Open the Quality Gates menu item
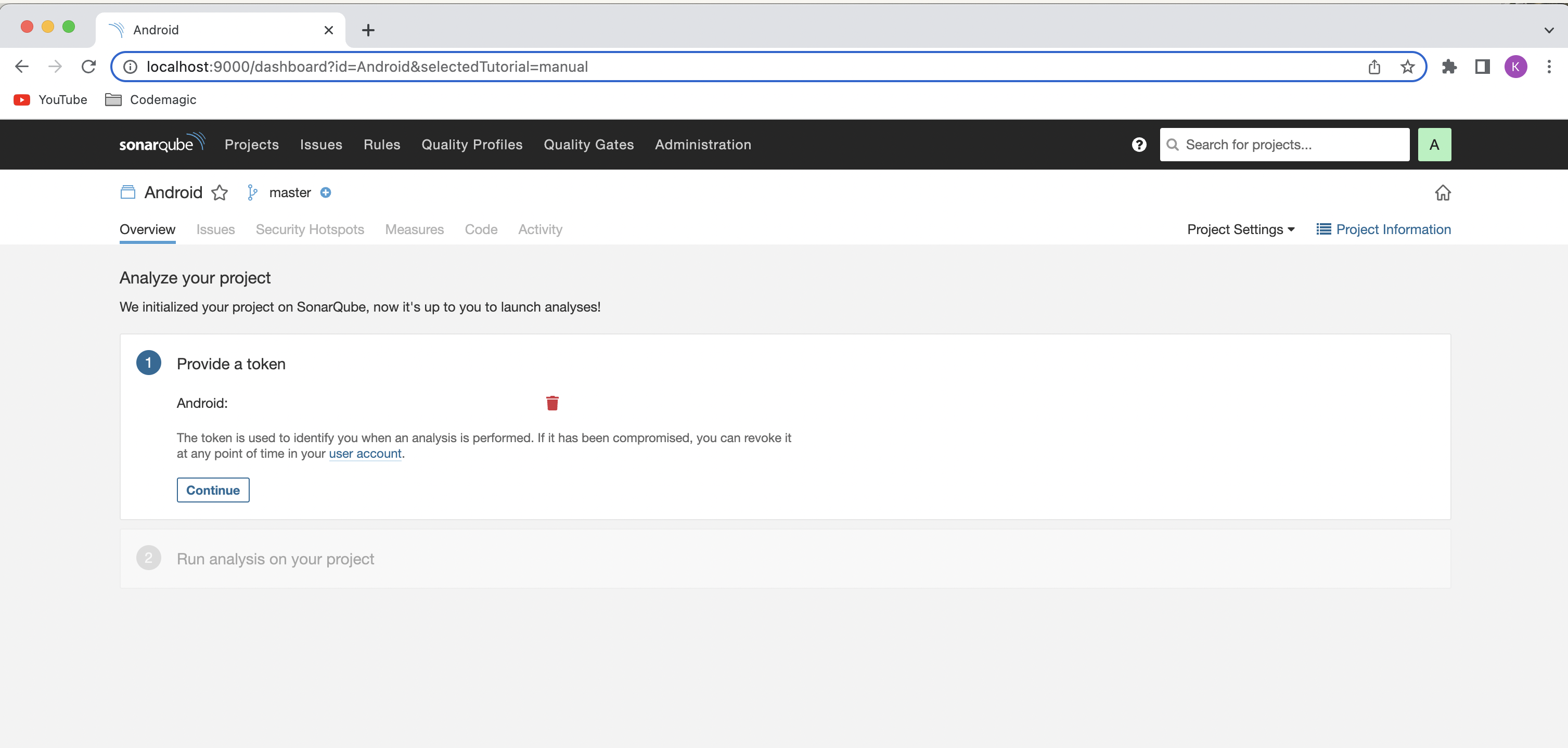 (588, 145)
